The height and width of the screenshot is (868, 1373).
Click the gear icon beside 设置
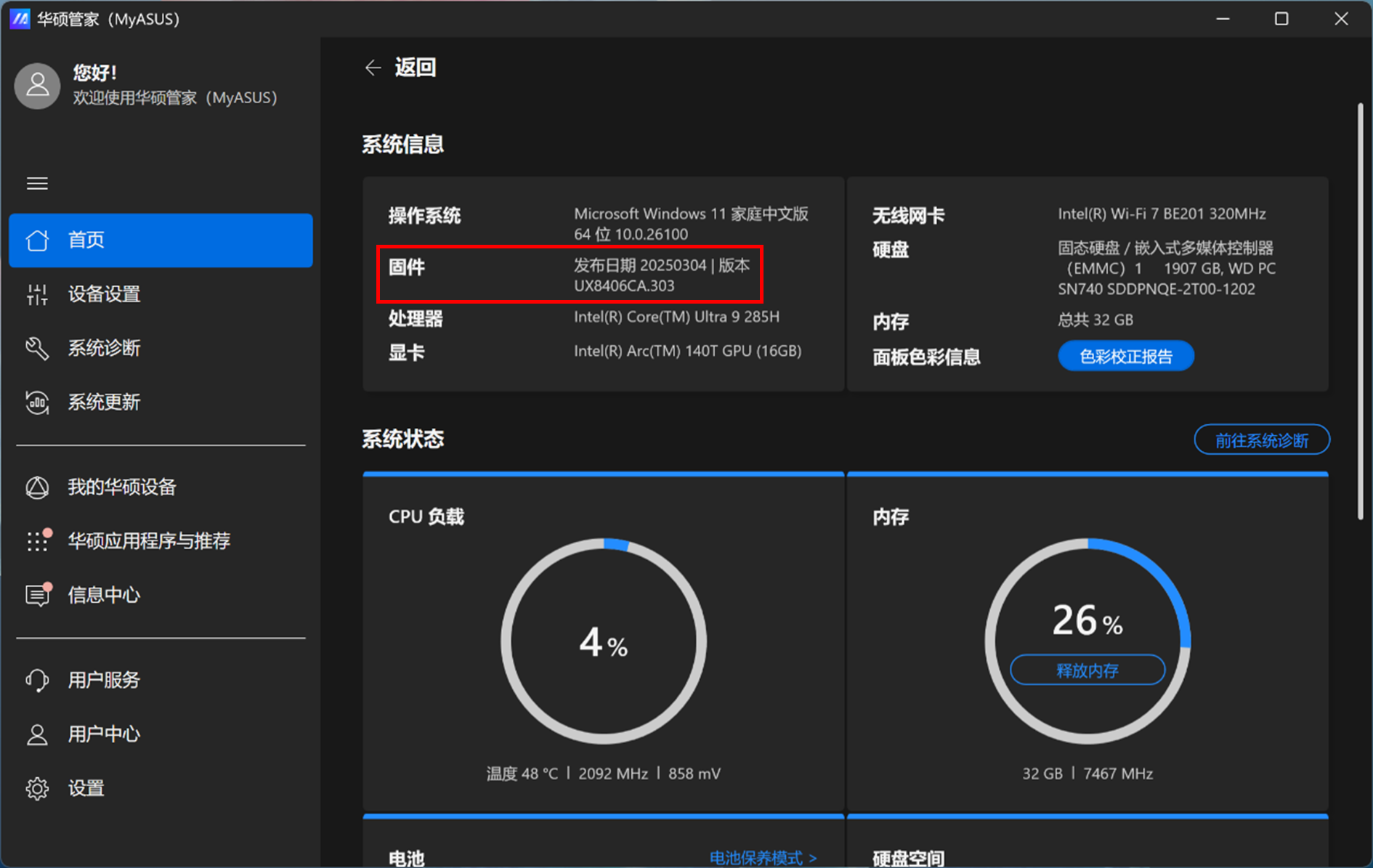37,788
